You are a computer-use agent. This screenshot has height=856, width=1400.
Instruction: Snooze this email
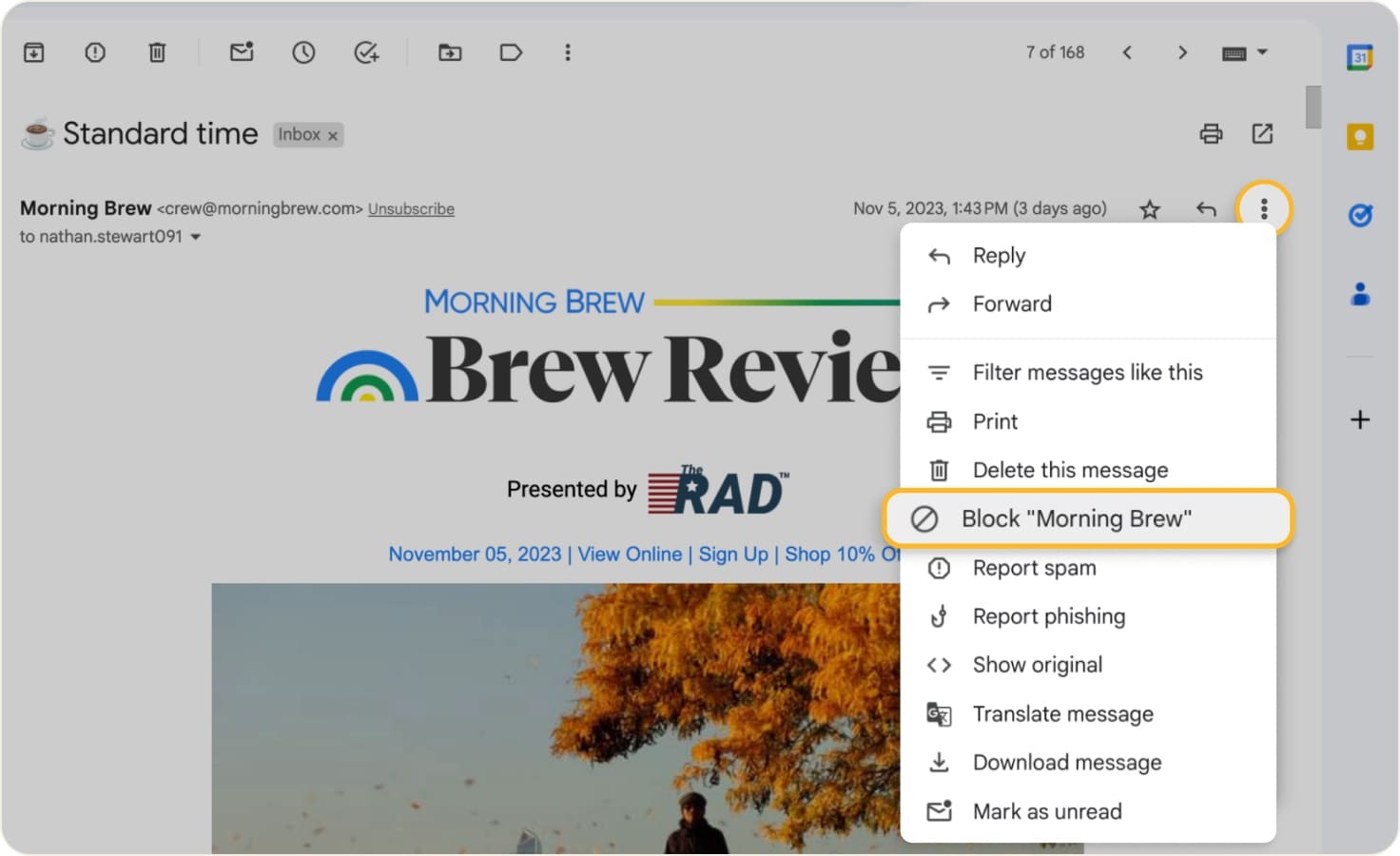[x=303, y=52]
